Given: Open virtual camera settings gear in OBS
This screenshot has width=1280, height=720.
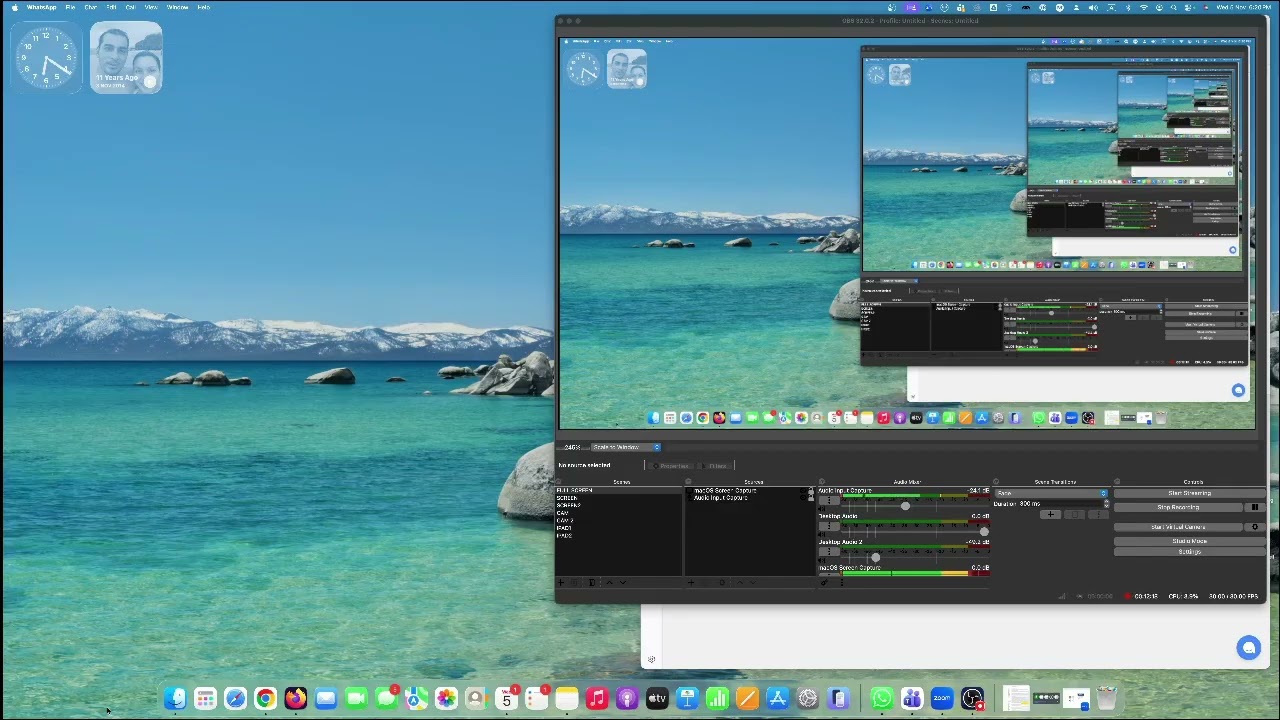Looking at the screenshot, I should pos(1255,527).
